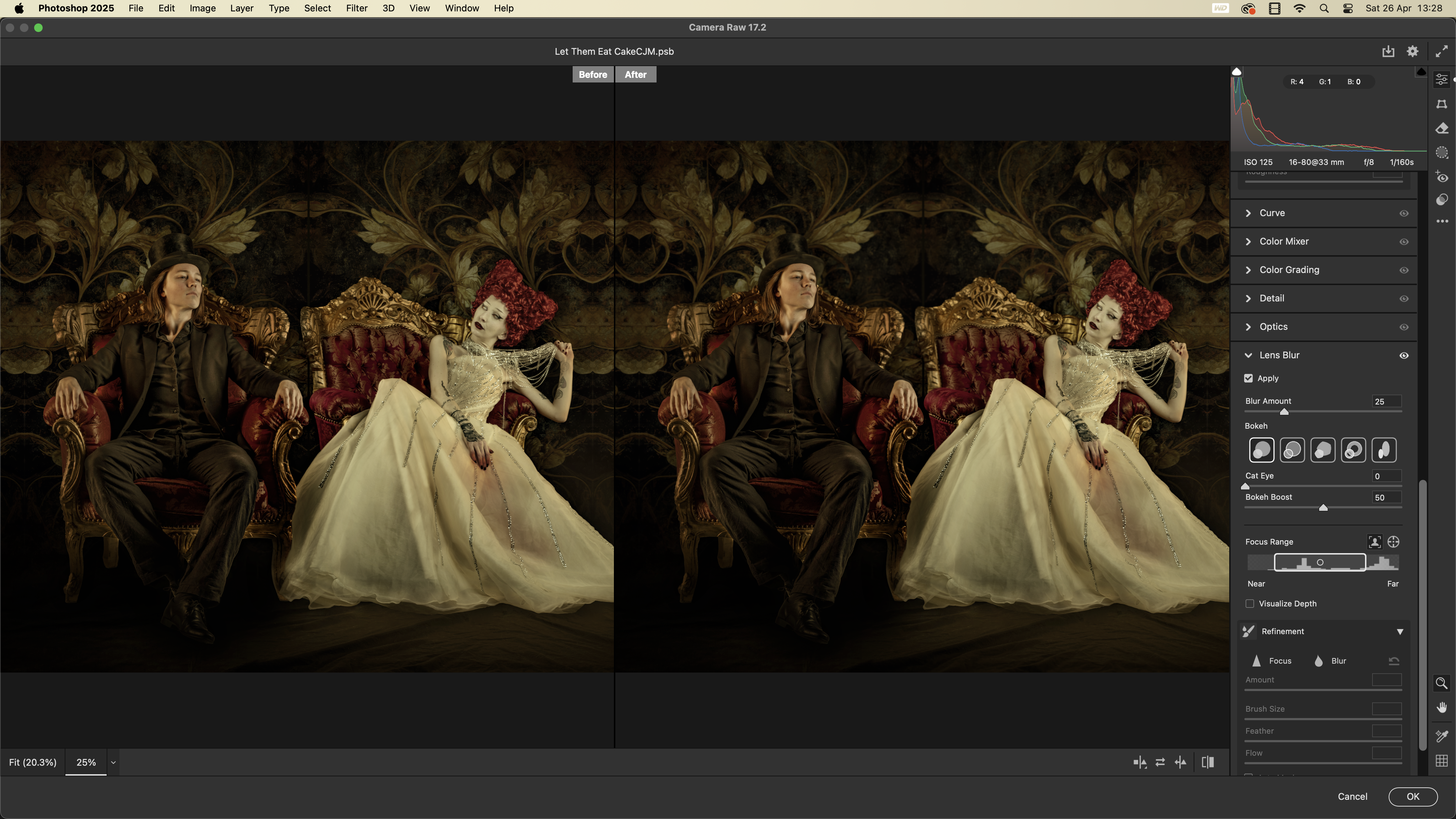Select the Red Eye removal tool

pos(1442,177)
